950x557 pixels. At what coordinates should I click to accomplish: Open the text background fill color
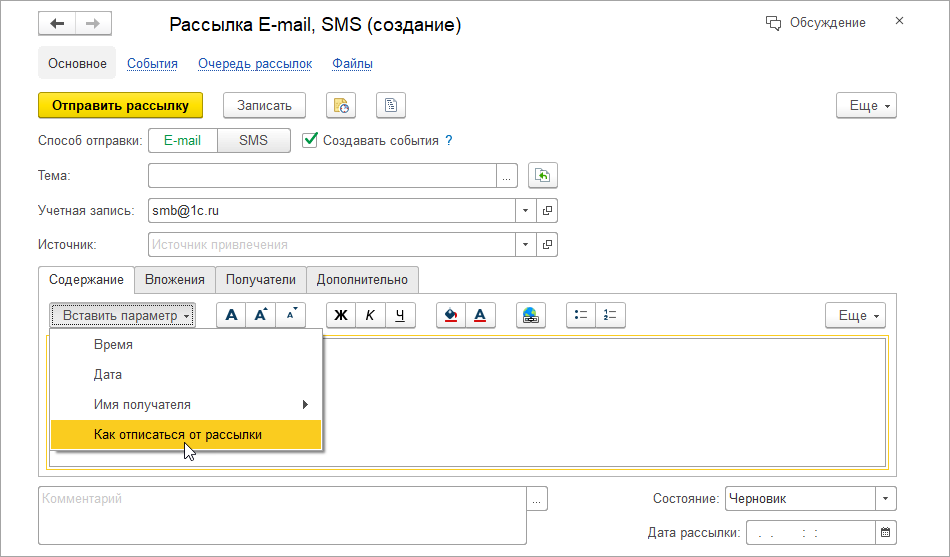click(451, 315)
